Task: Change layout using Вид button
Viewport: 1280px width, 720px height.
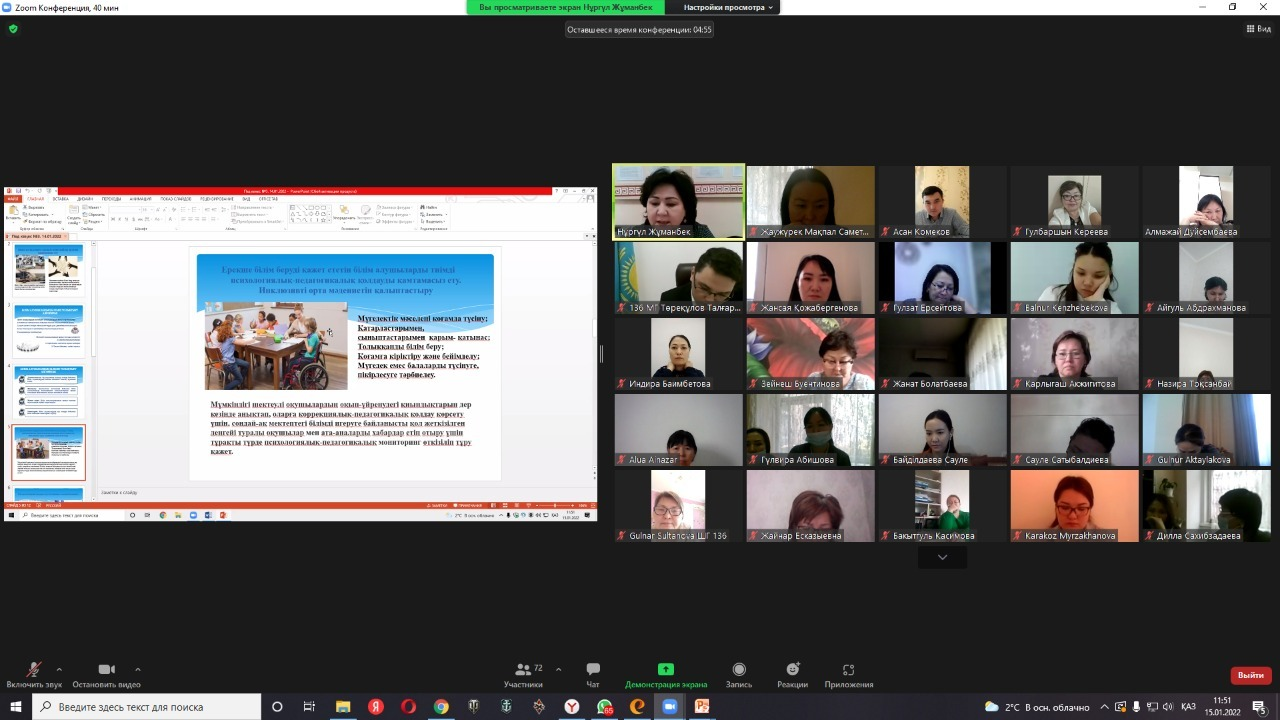Action: coord(1258,29)
